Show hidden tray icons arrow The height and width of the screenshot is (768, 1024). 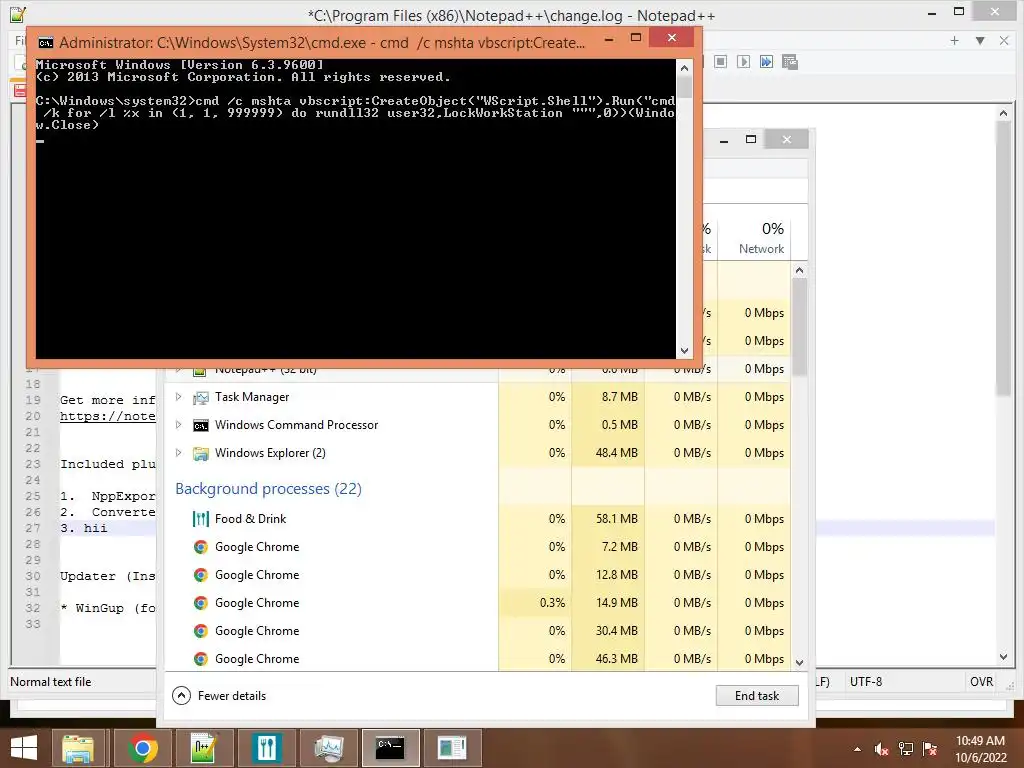(857, 749)
